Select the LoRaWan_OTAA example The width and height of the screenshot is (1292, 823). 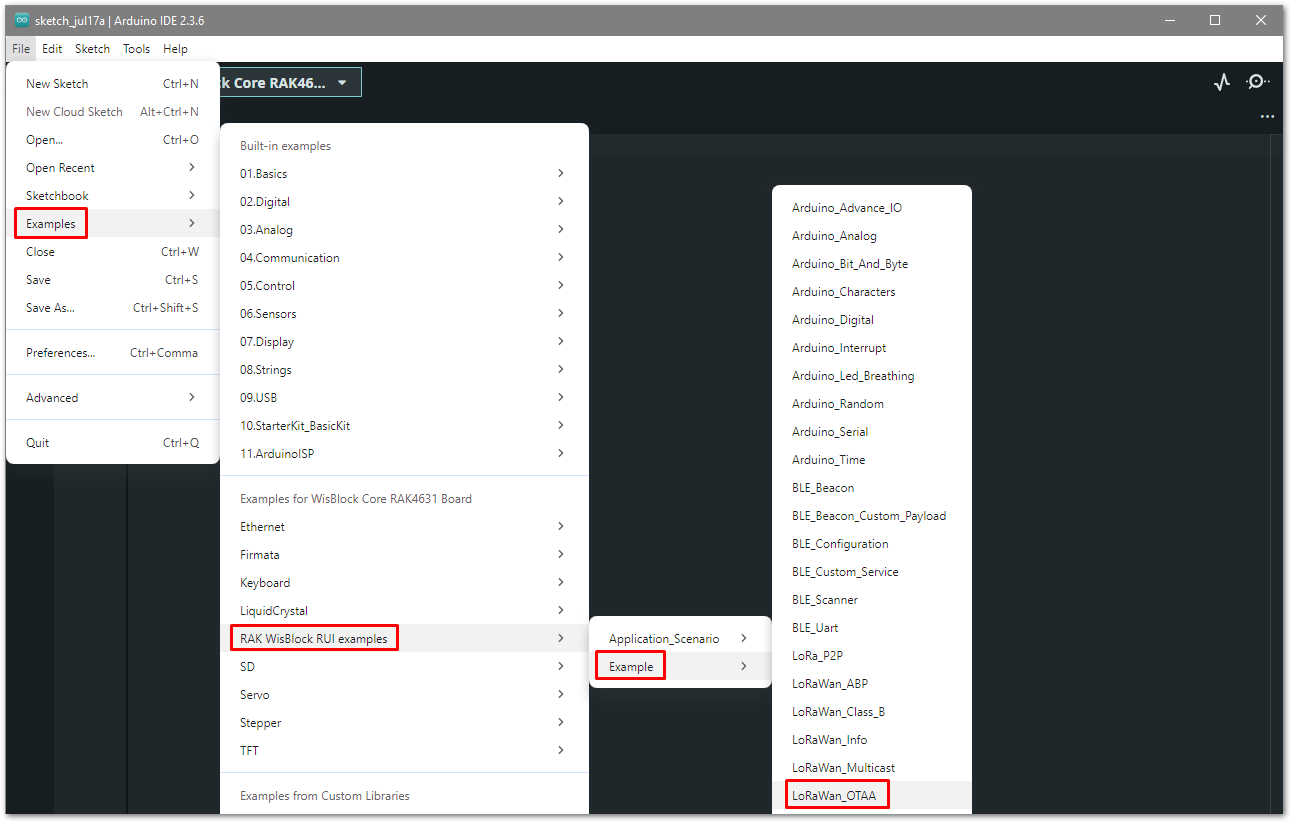click(837, 794)
